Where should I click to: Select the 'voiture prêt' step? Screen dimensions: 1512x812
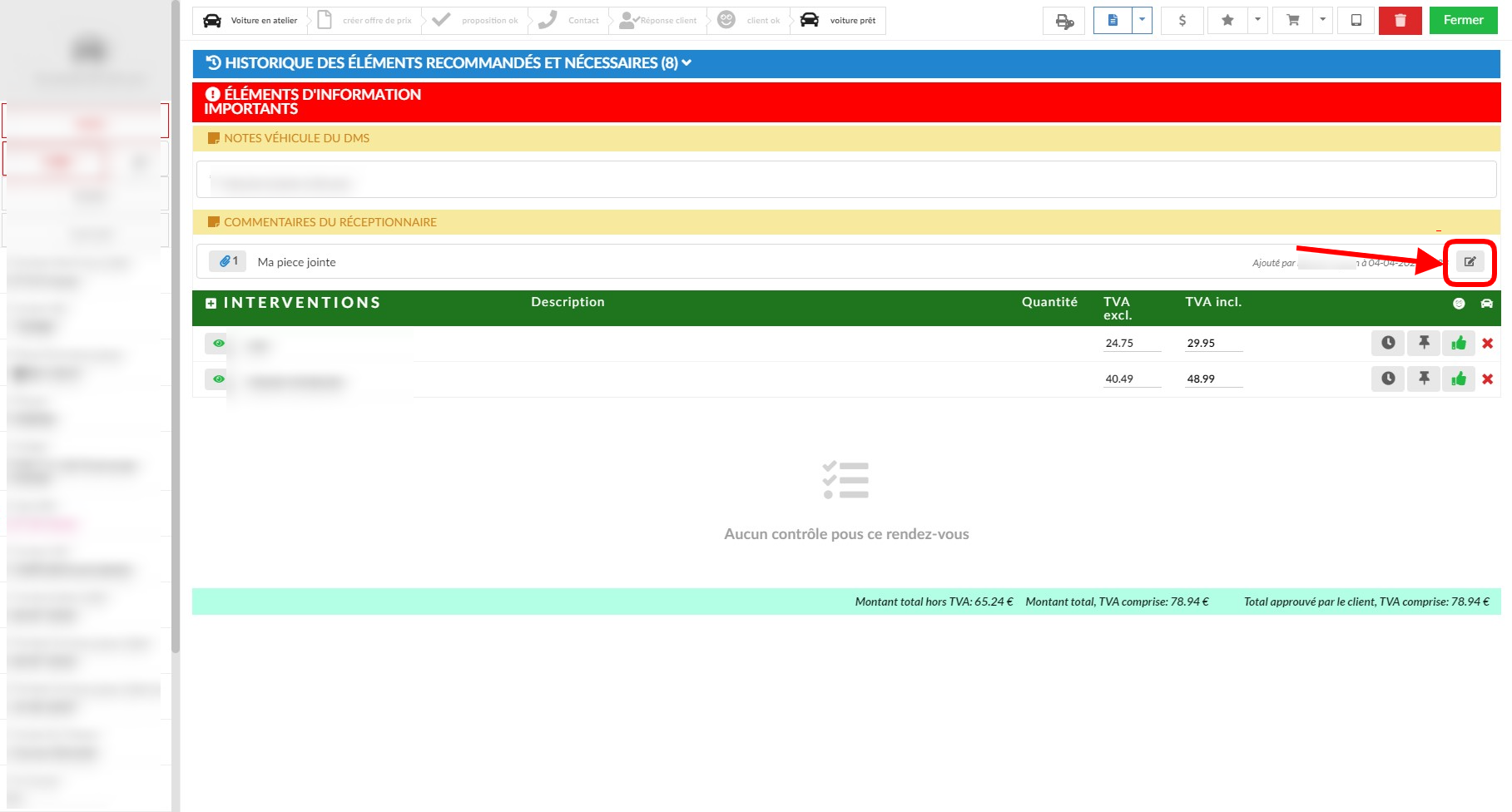(839, 21)
